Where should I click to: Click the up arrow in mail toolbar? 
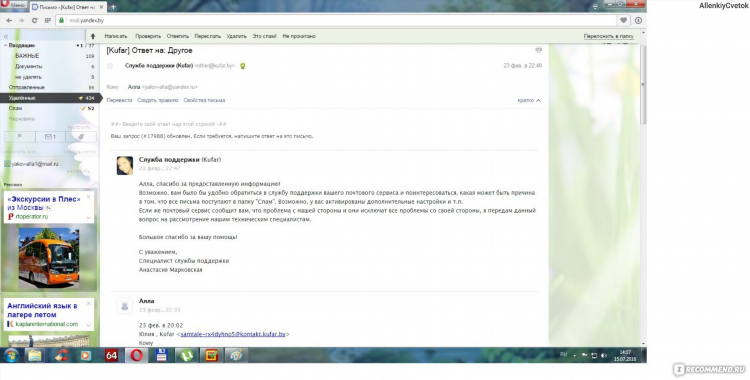[x=93, y=36]
